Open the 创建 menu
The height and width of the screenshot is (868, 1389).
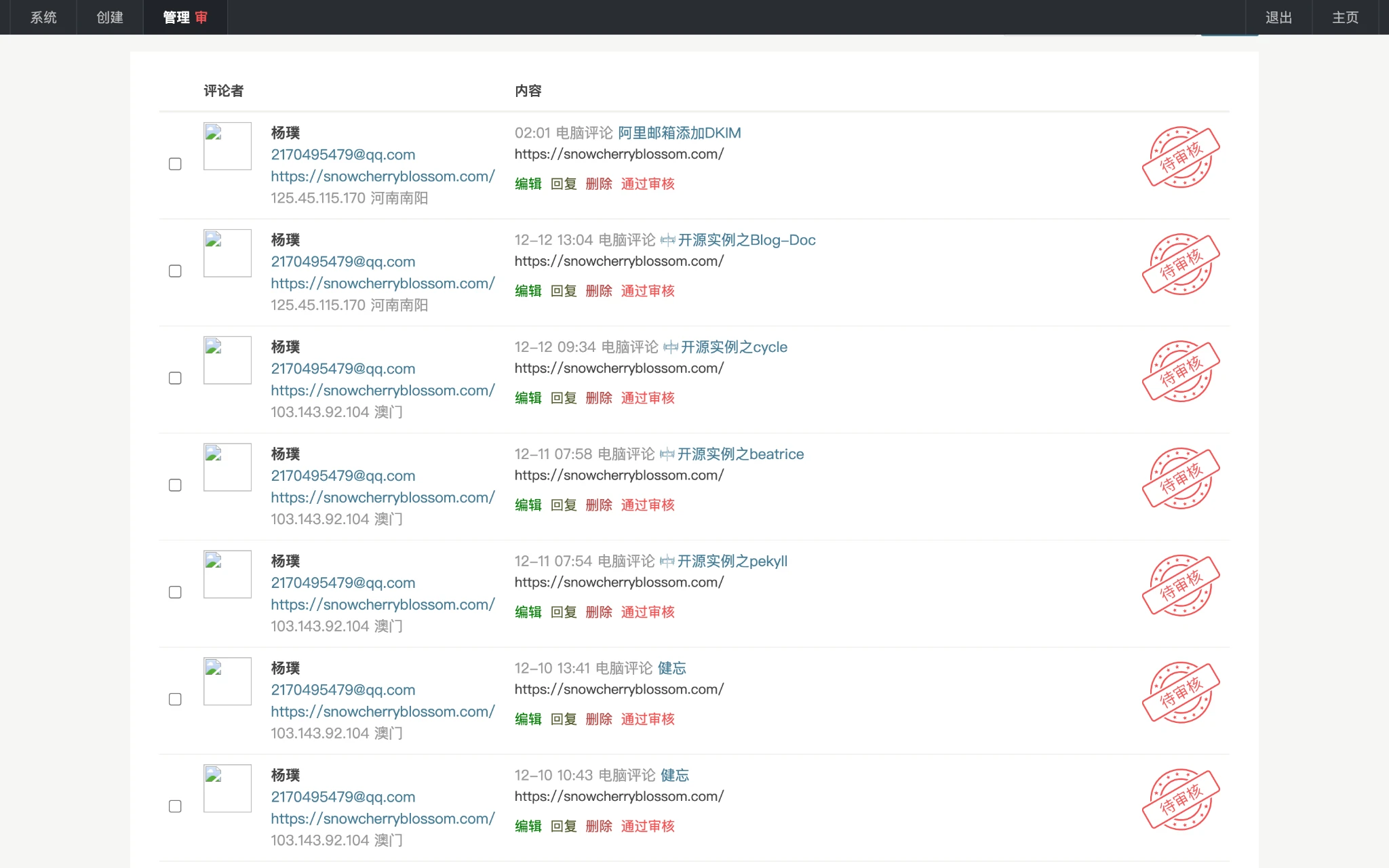[110, 18]
